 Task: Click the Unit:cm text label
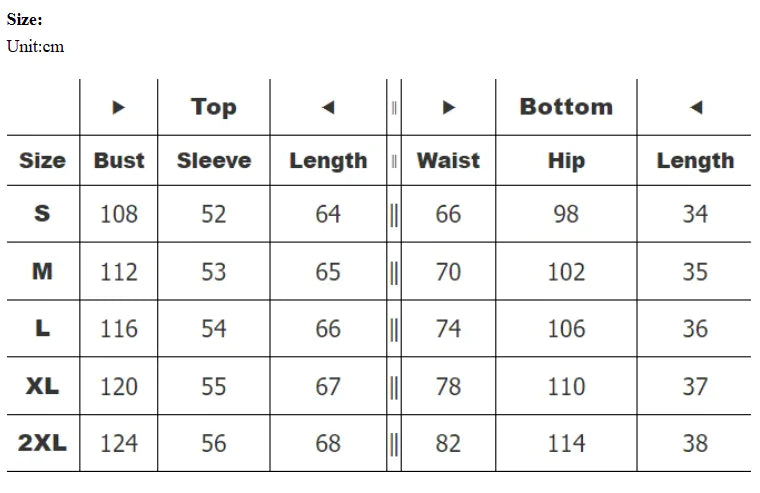[35, 46]
